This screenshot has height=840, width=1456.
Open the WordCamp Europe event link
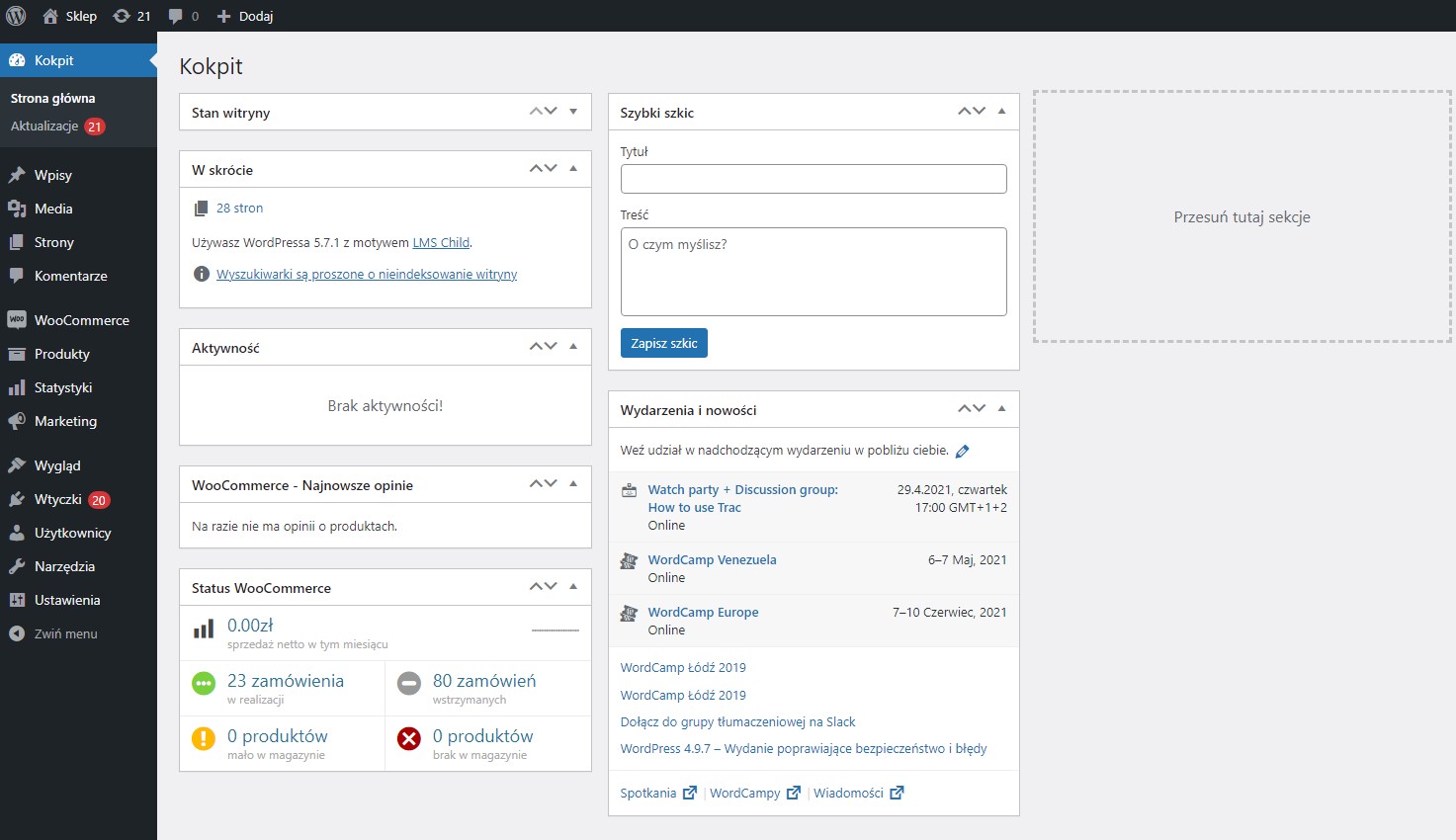tap(703, 612)
